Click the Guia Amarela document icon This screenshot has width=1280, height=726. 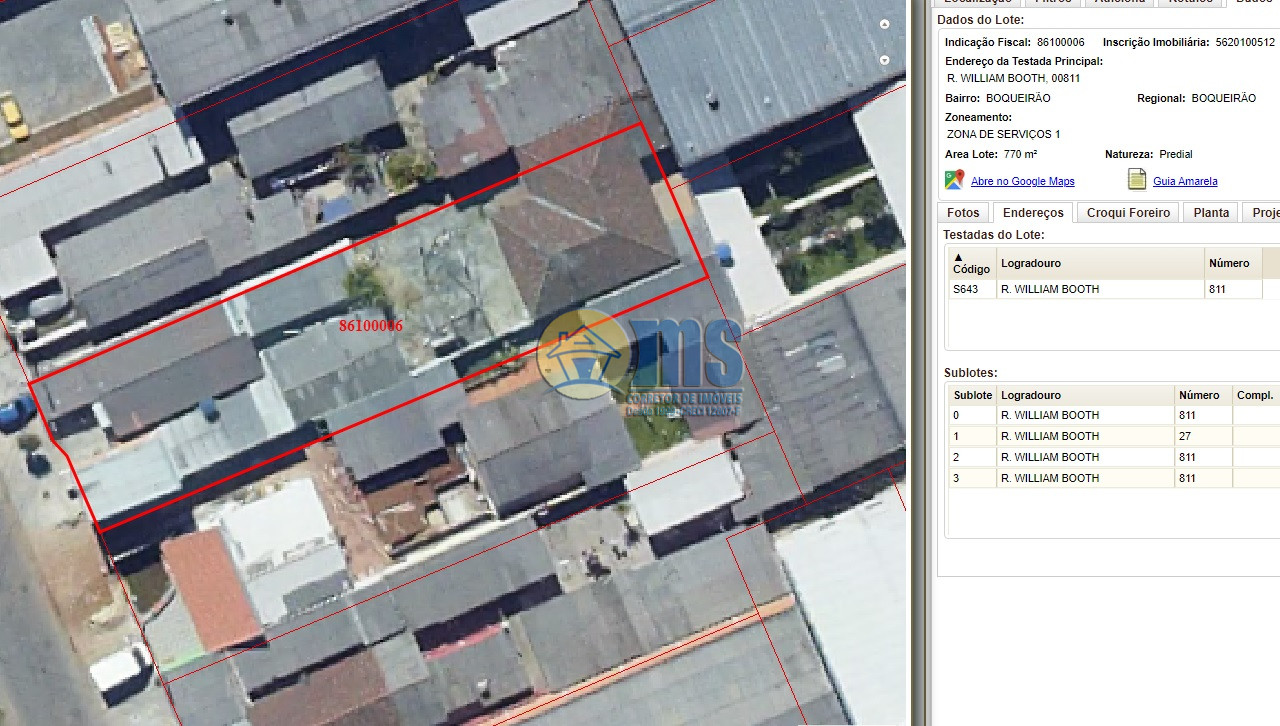(1137, 180)
